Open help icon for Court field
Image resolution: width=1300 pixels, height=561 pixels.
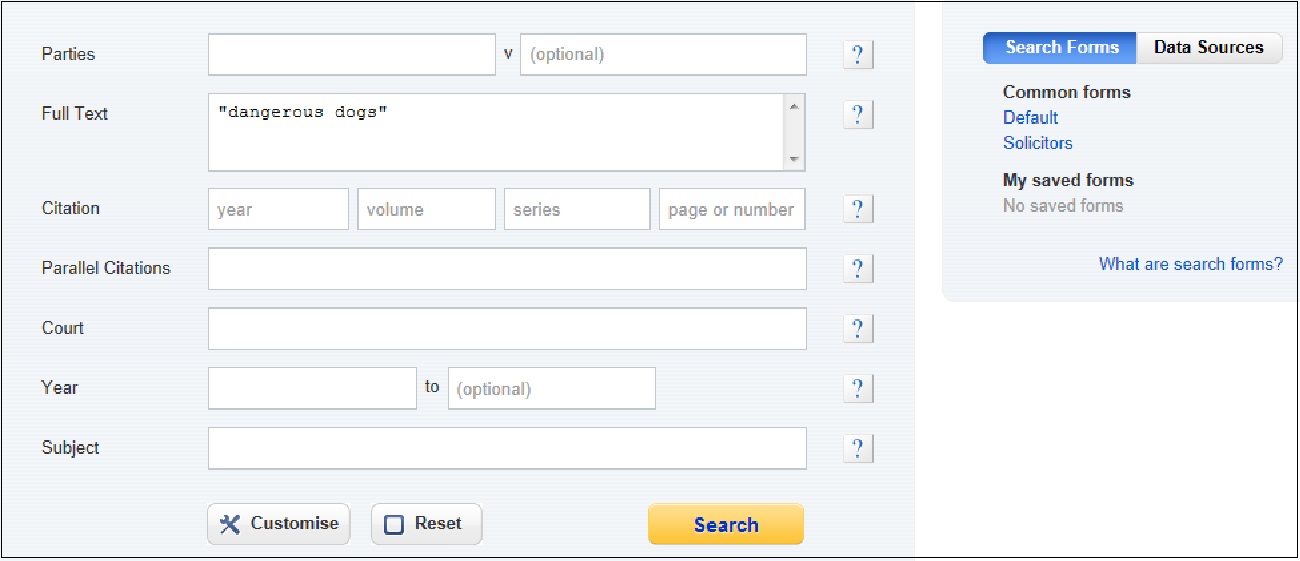tap(858, 329)
